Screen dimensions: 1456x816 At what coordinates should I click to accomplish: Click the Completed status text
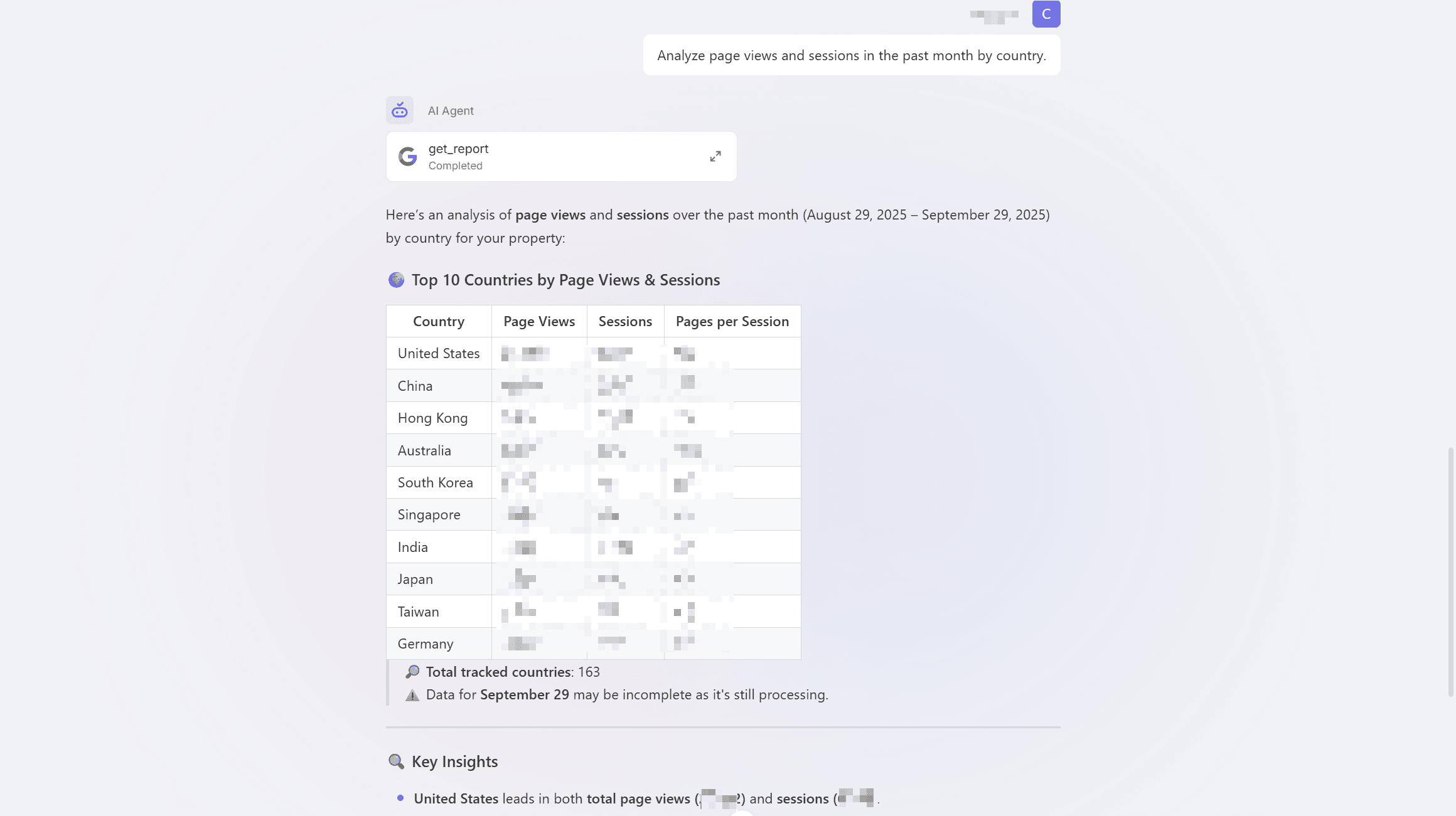click(455, 165)
